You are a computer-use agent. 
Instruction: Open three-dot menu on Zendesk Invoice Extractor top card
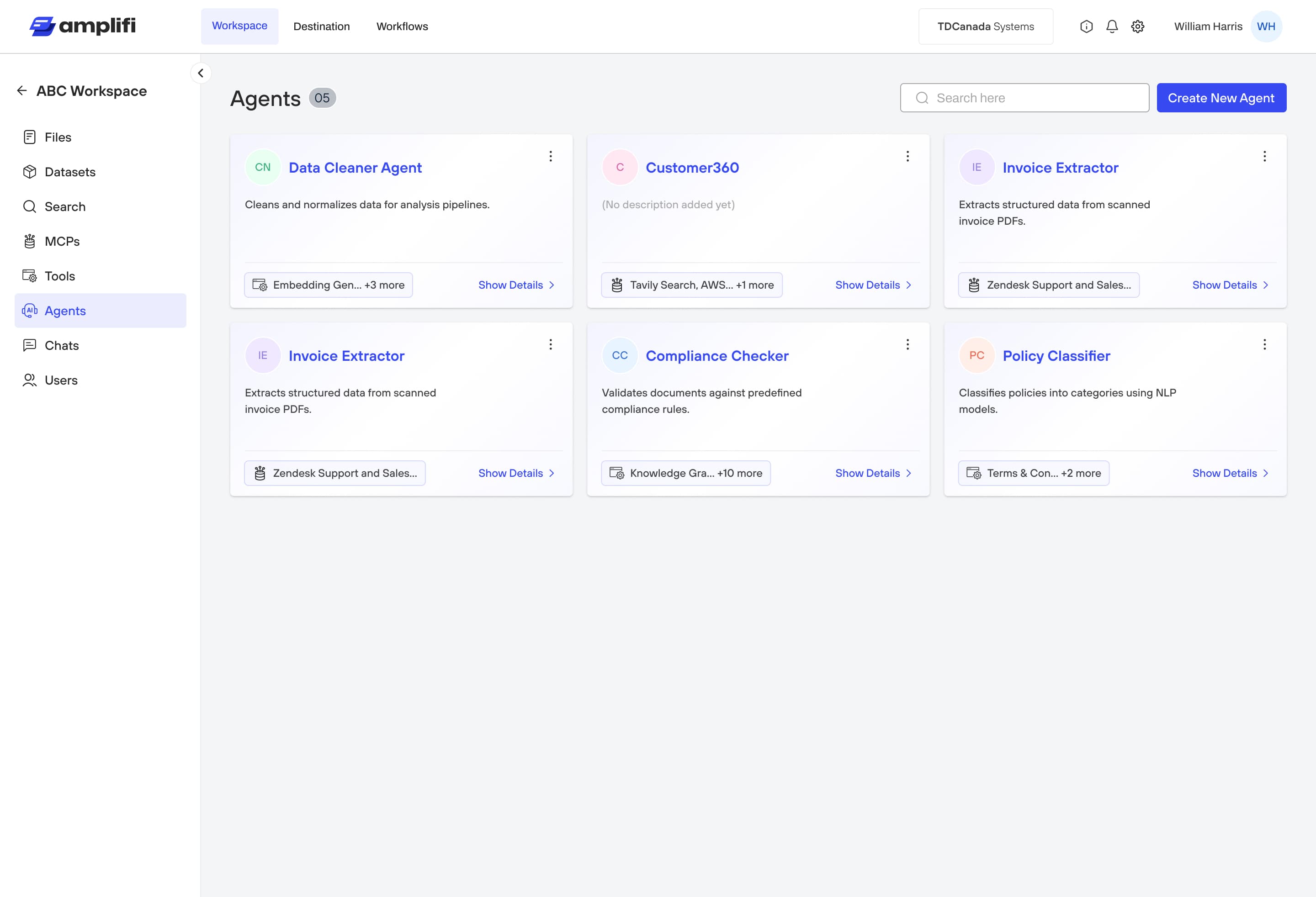click(x=1264, y=156)
